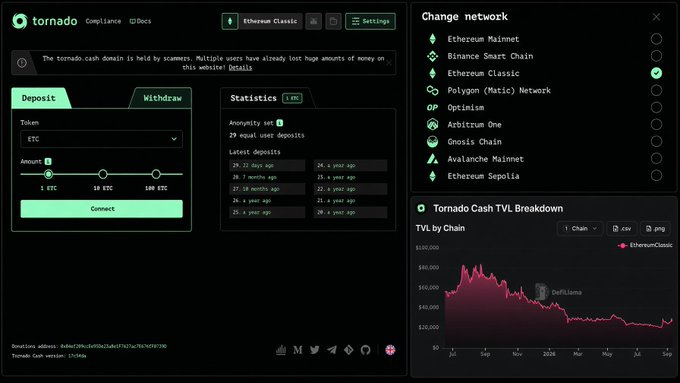The height and width of the screenshot is (383, 680).
Task: Click the Ethereum Classic network selector in header
Action: pos(270,21)
